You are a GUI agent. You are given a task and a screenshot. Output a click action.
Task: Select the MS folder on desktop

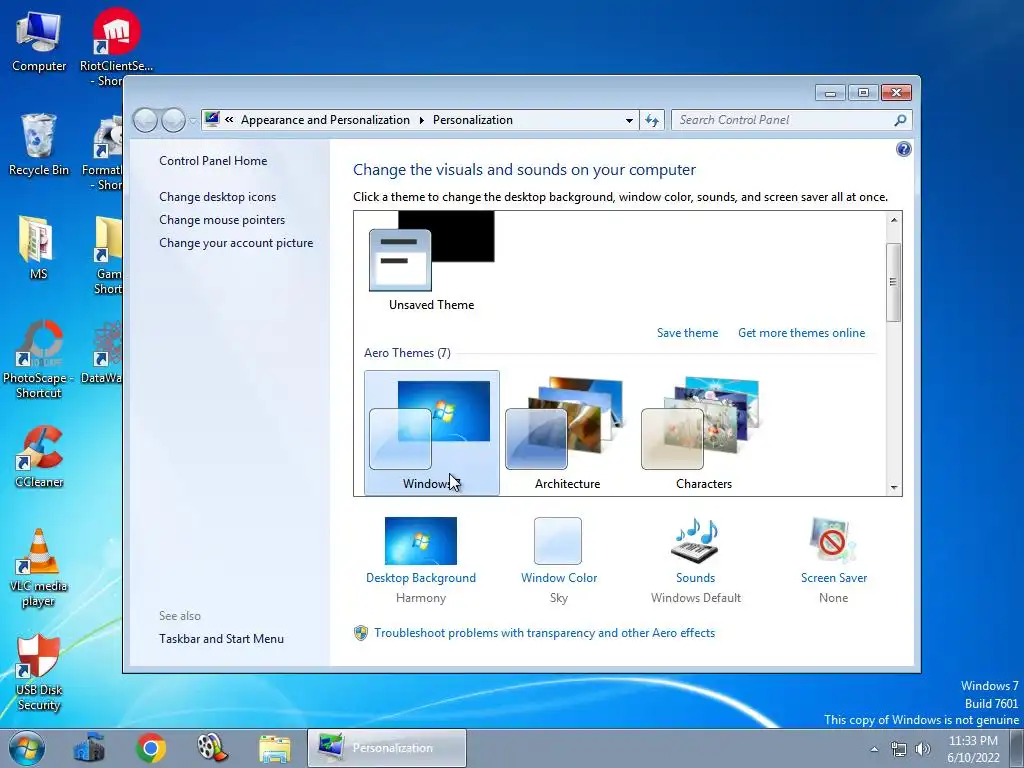38,247
